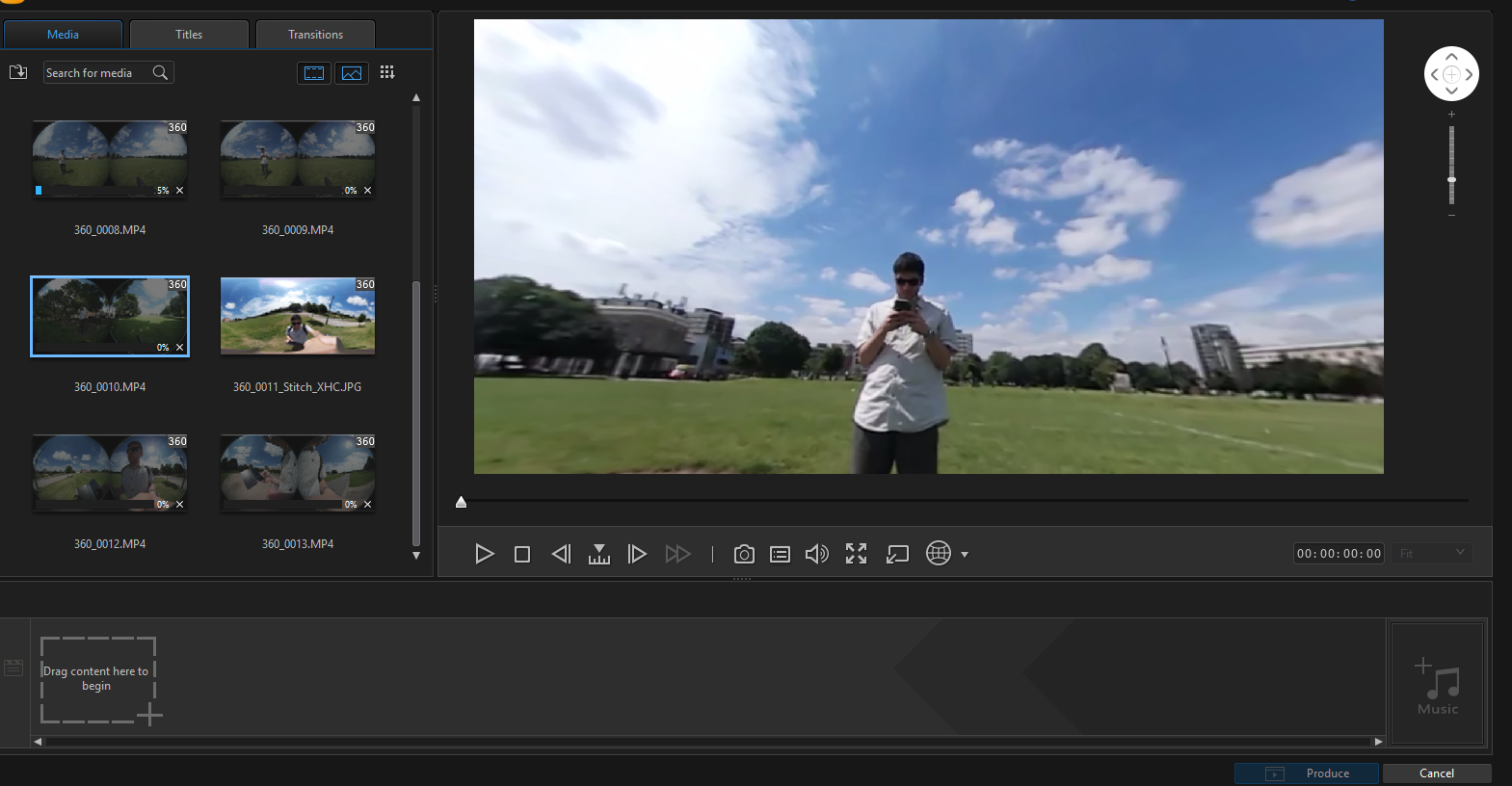
Task: Add background music with Music tile
Action: click(x=1437, y=683)
